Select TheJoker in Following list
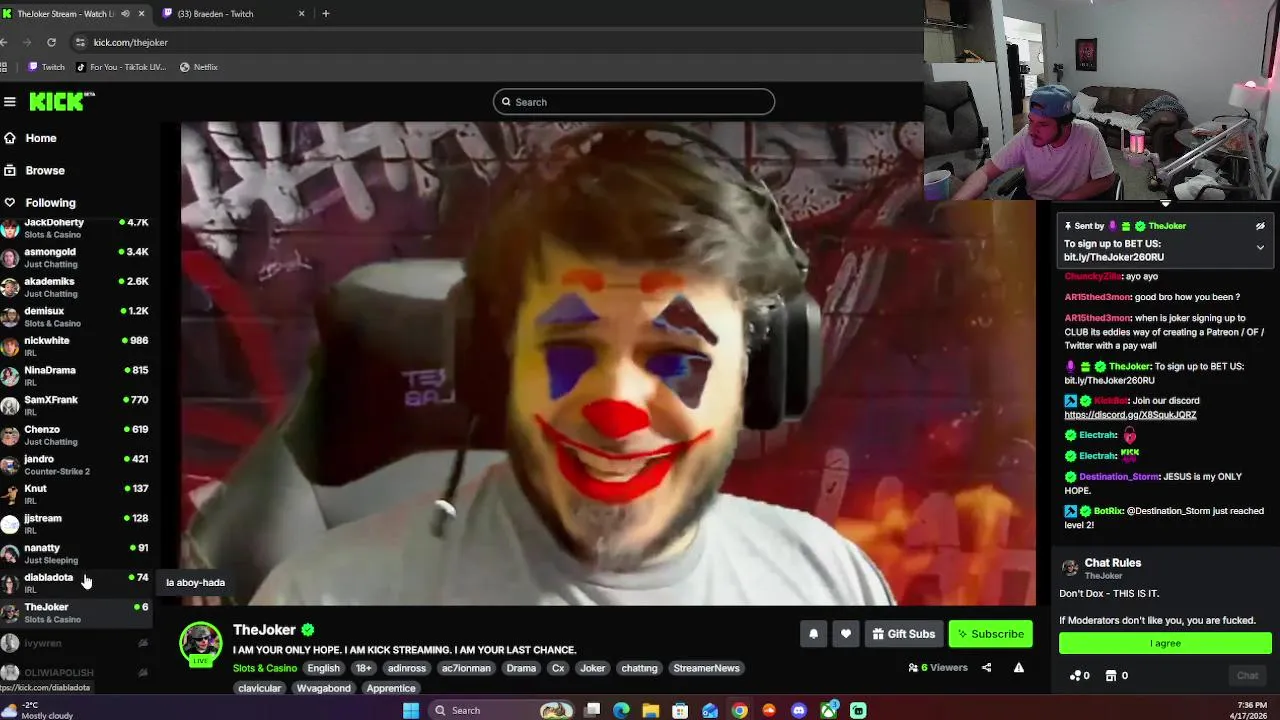The height and width of the screenshot is (720, 1280). (x=76, y=612)
